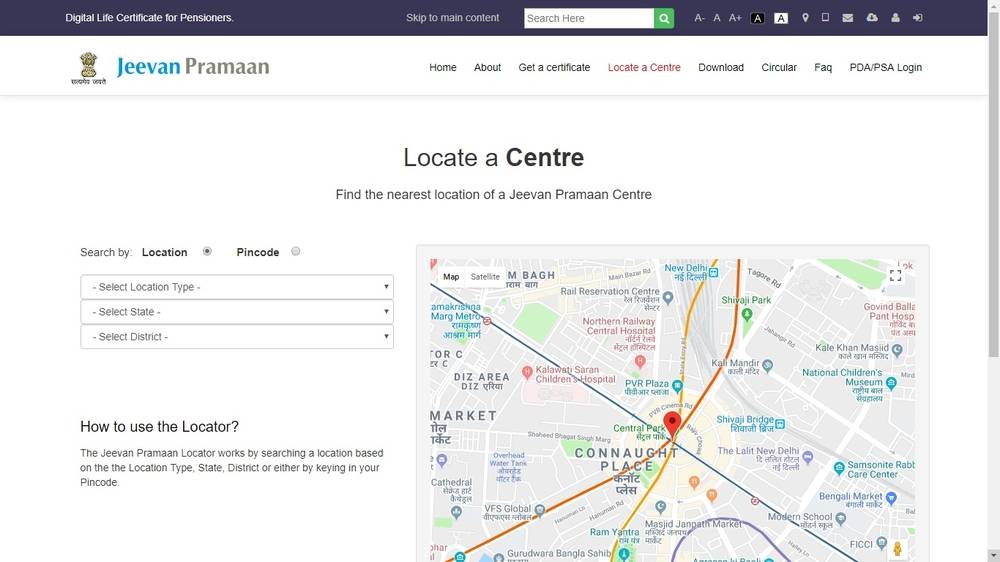Open the Select State dropdown
This screenshot has height=562, width=1000.
tap(237, 312)
